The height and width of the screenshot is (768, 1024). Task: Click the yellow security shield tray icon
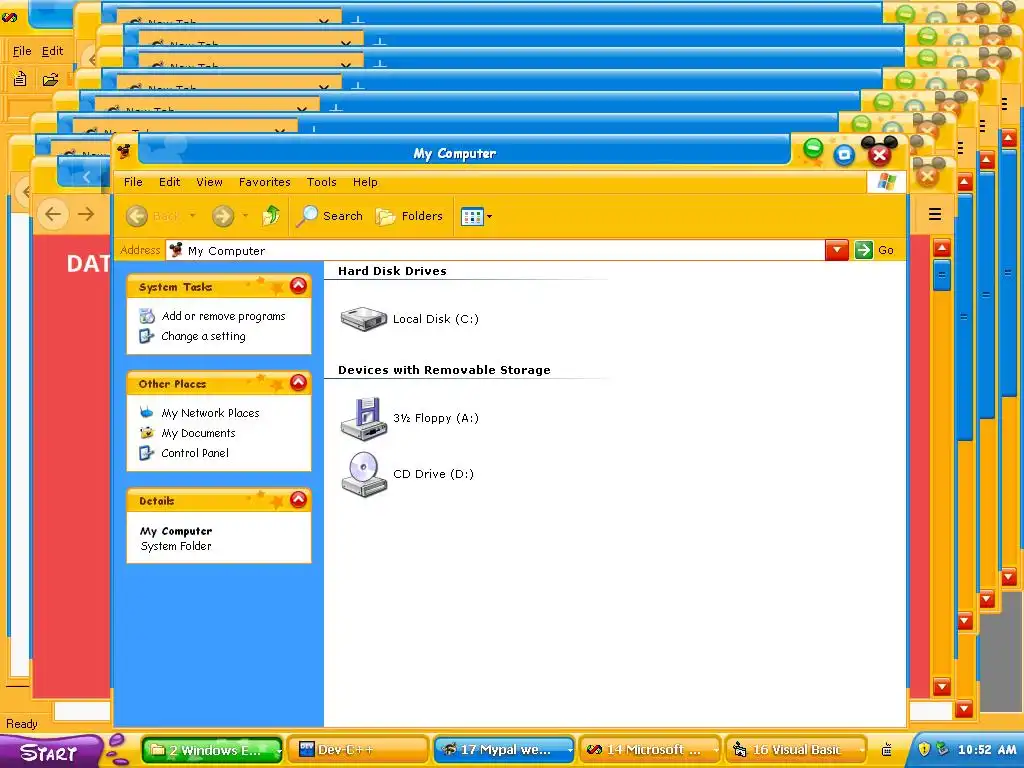click(x=923, y=749)
